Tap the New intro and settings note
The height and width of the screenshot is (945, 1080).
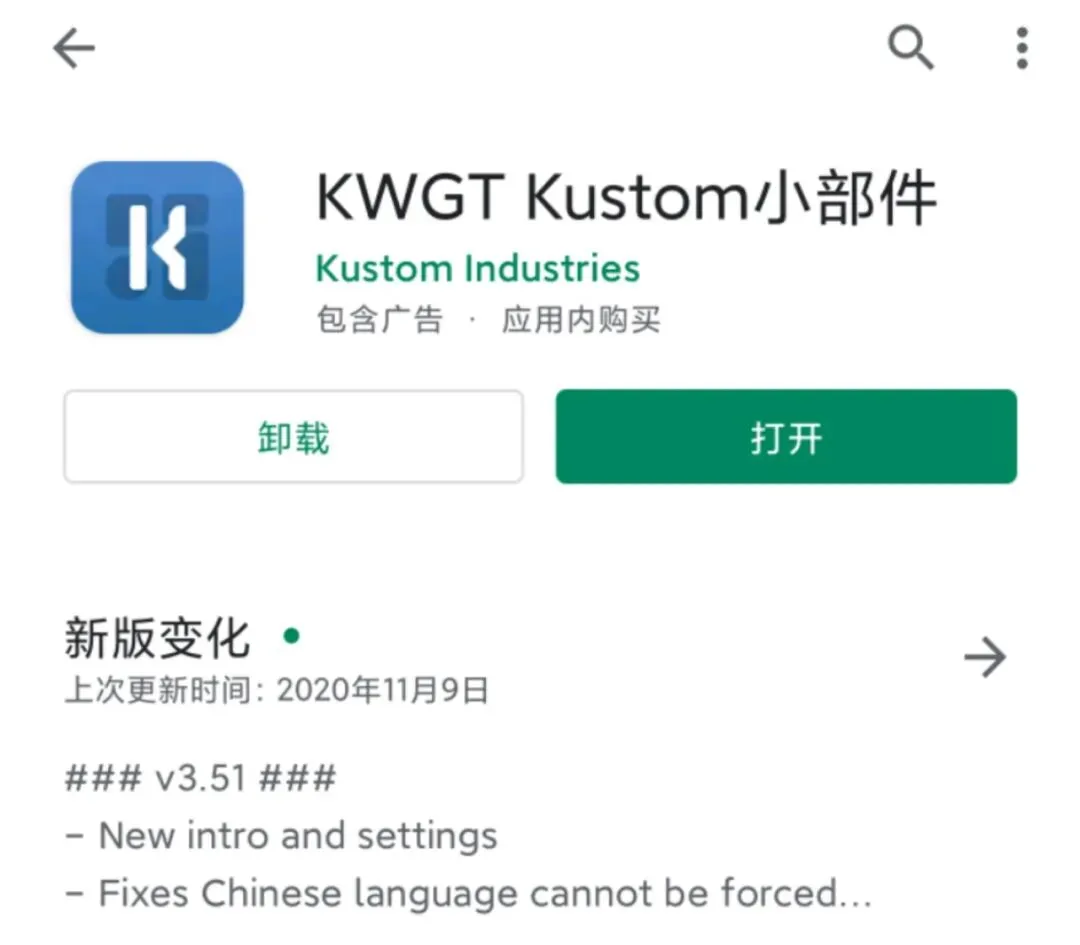point(298,835)
